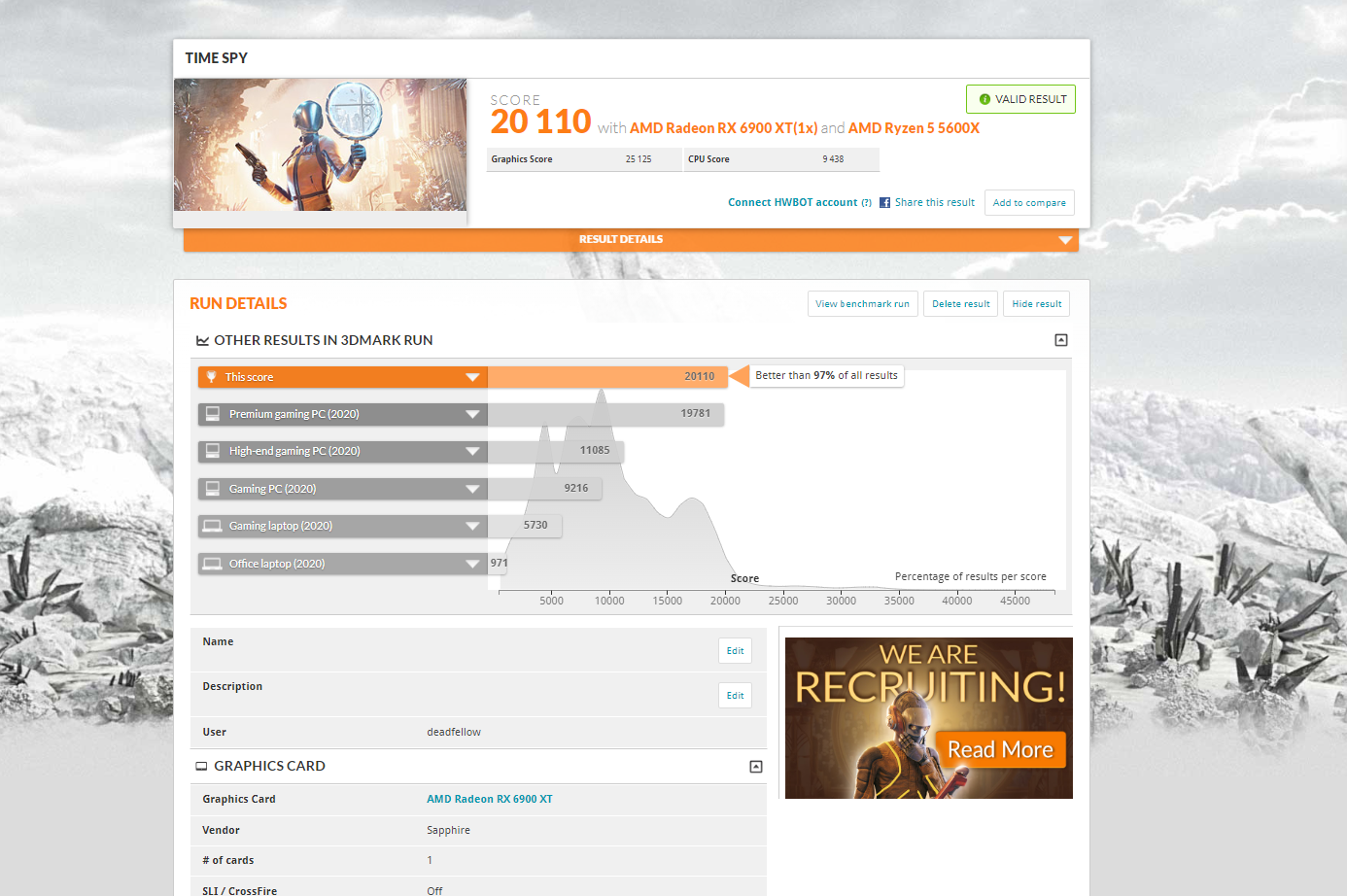This screenshot has height=896, width=1347.
Task: Expand the orange Result Details bar
Action: coord(631,240)
